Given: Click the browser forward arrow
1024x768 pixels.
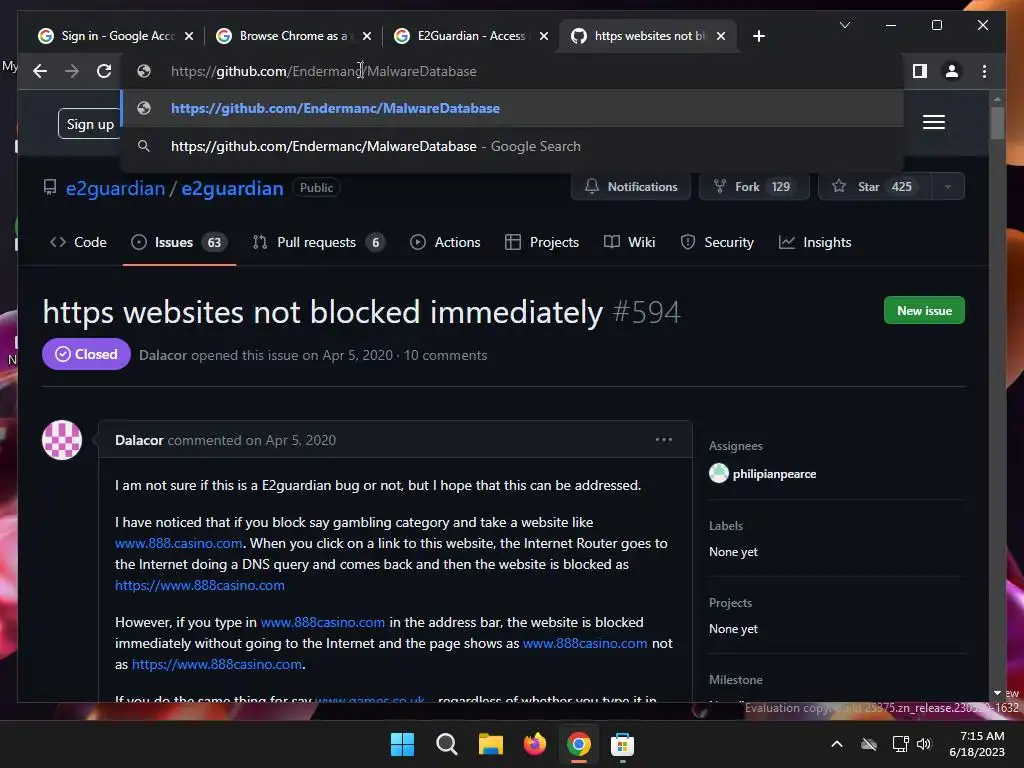Looking at the screenshot, I should pyautogui.click(x=72, y=71).
